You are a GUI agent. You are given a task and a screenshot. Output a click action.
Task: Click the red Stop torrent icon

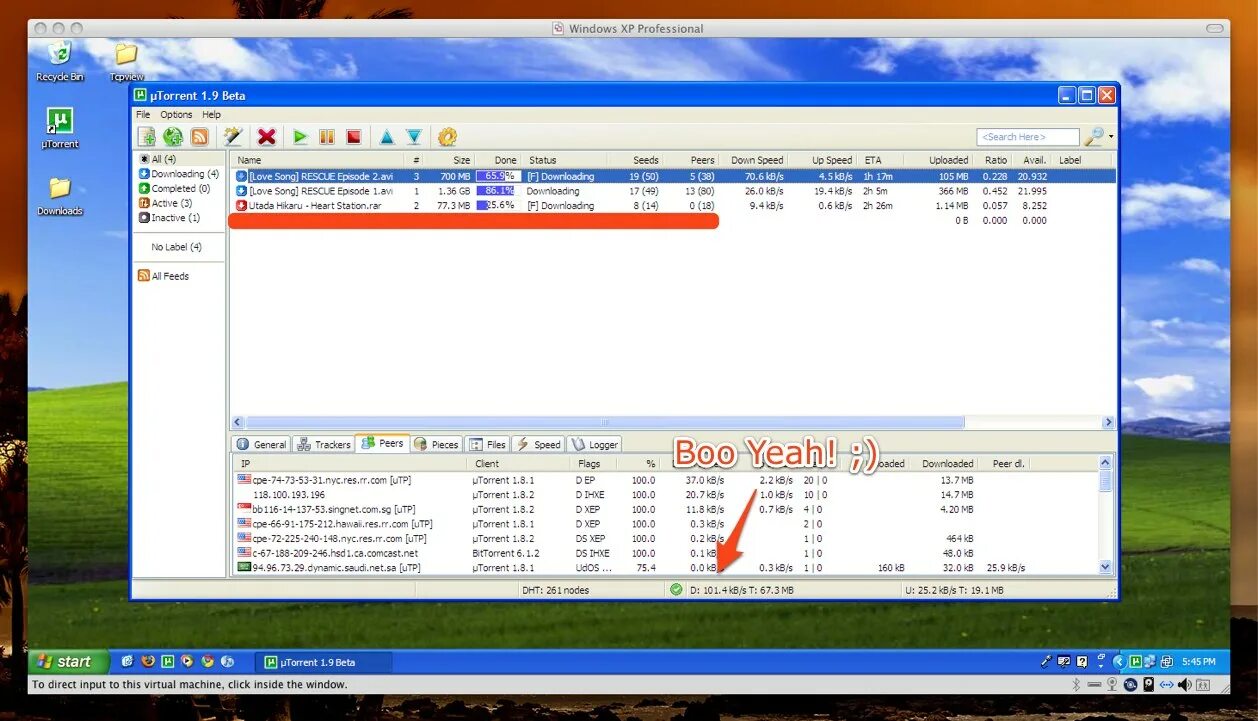click(353, 137)
